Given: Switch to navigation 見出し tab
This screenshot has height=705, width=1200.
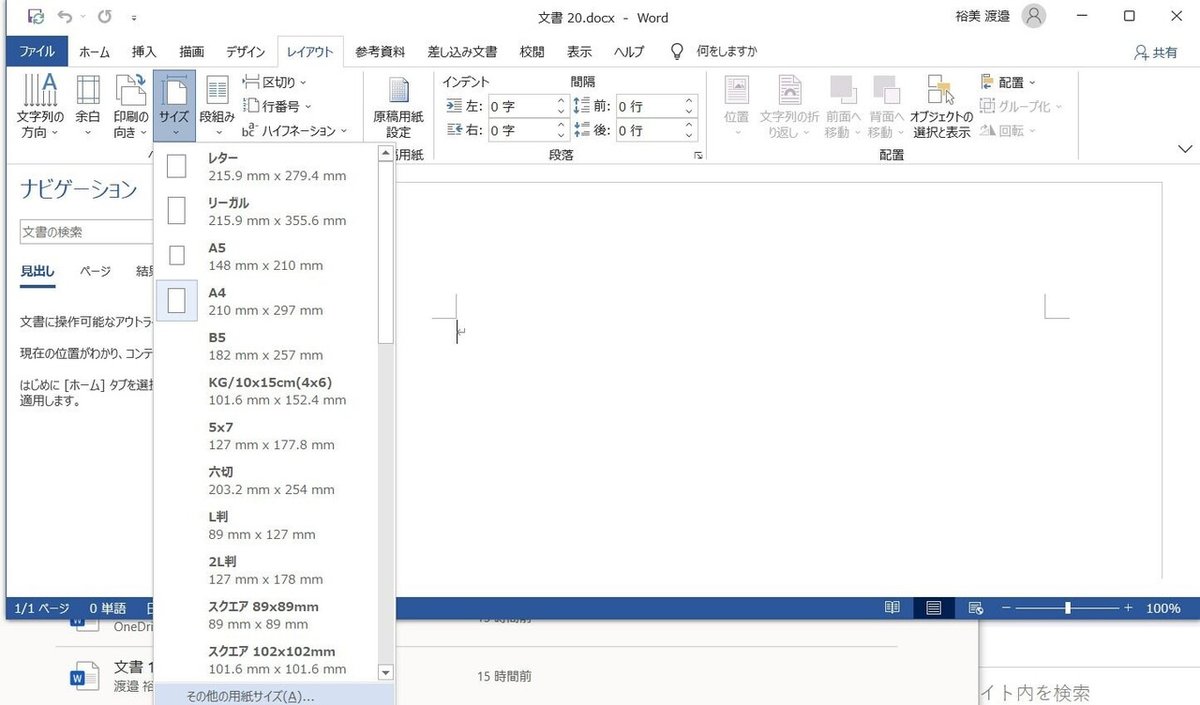Looking at the screenshot, I should (37, 271).
